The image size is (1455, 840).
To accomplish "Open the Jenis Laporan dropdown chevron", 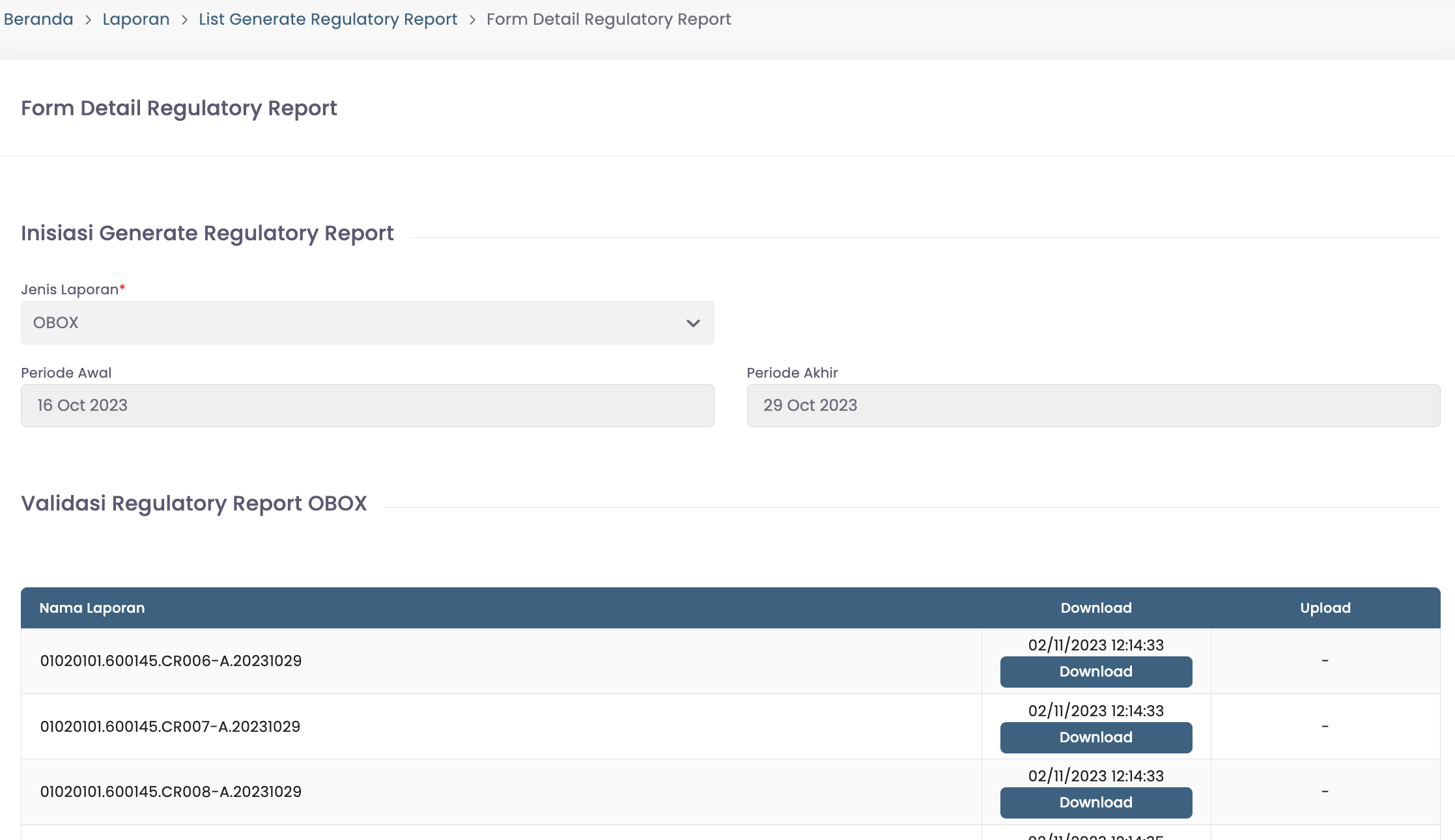I will tap(692, 323).
